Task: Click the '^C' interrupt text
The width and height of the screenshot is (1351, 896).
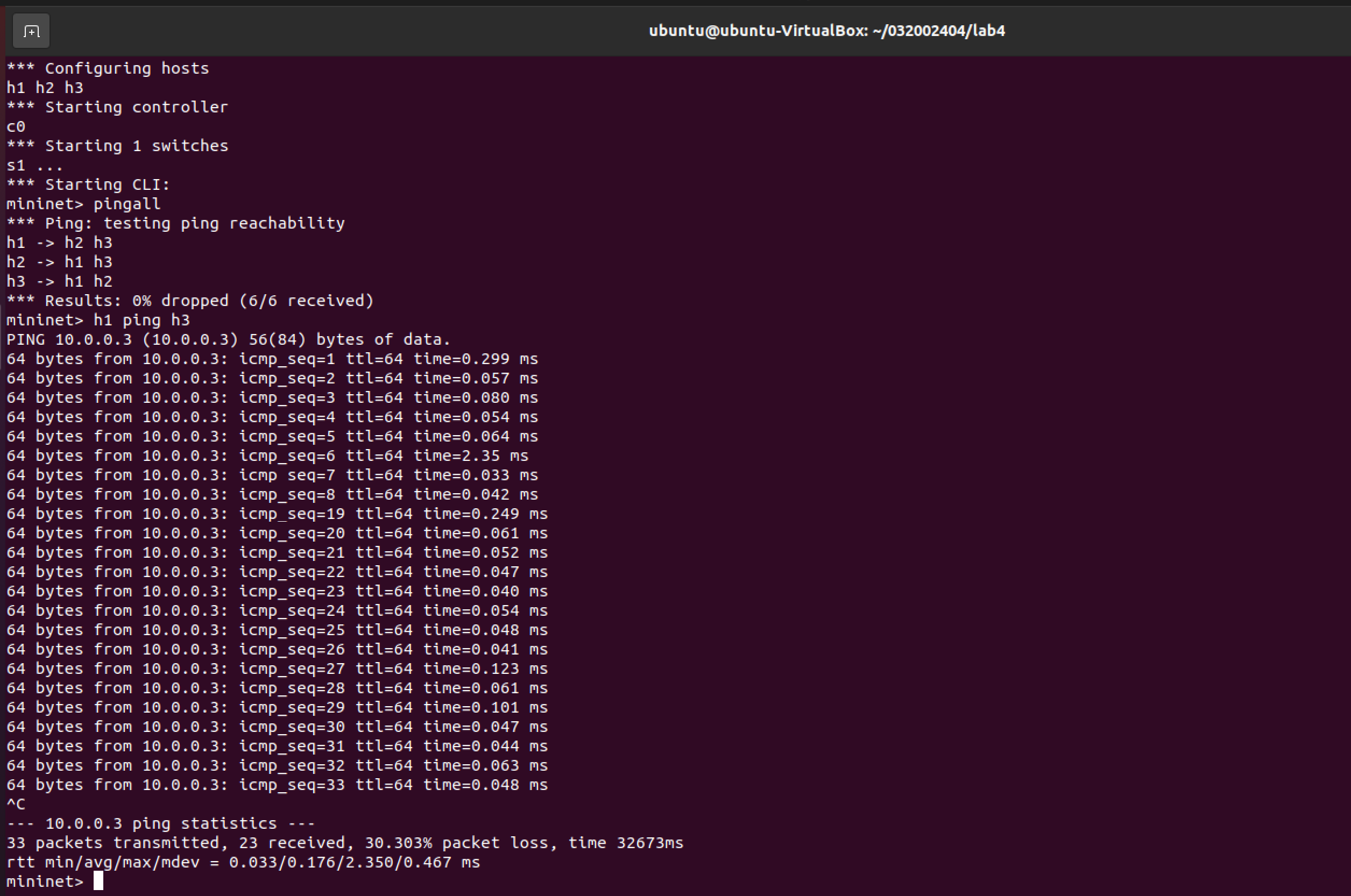Action: pyautogui.click(x=16, y=804)
